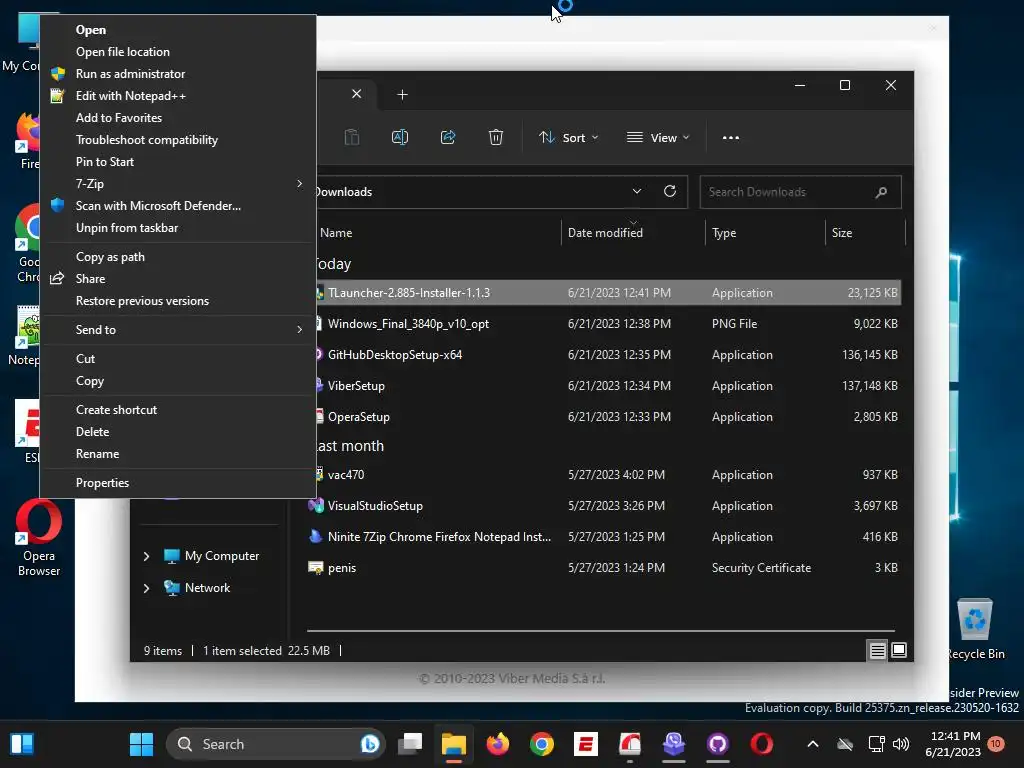
Task: Open GitHub Desktop from the taskbar
Action: [x=717, y=744]
